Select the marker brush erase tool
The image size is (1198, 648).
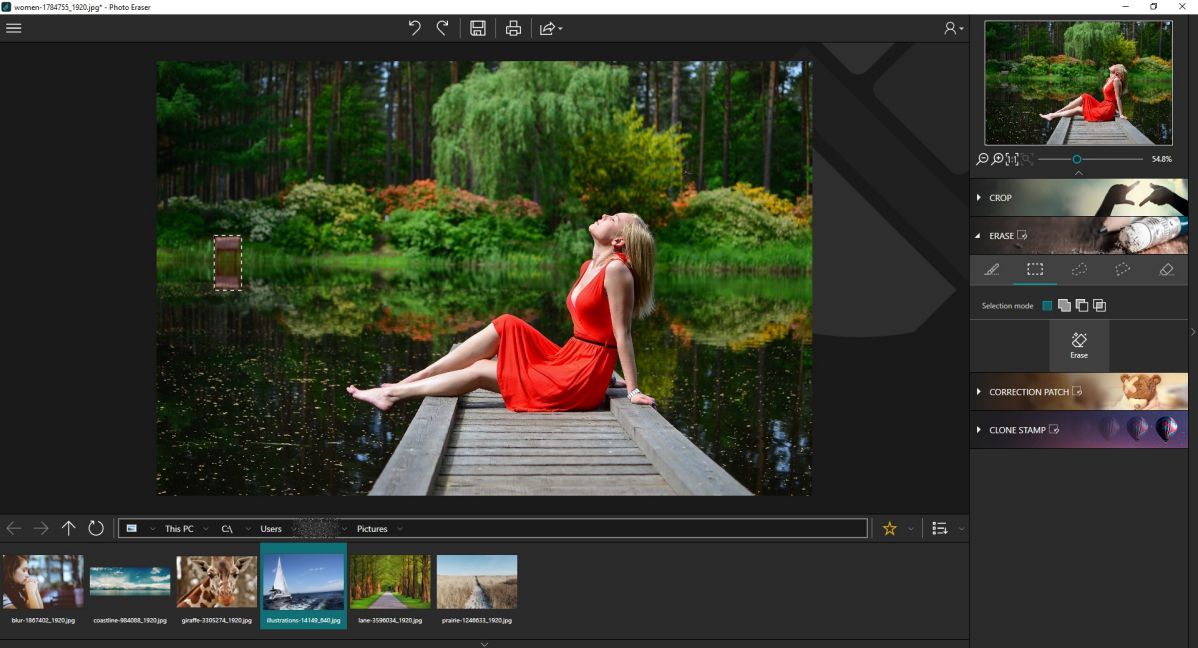[x=991, y=270]
